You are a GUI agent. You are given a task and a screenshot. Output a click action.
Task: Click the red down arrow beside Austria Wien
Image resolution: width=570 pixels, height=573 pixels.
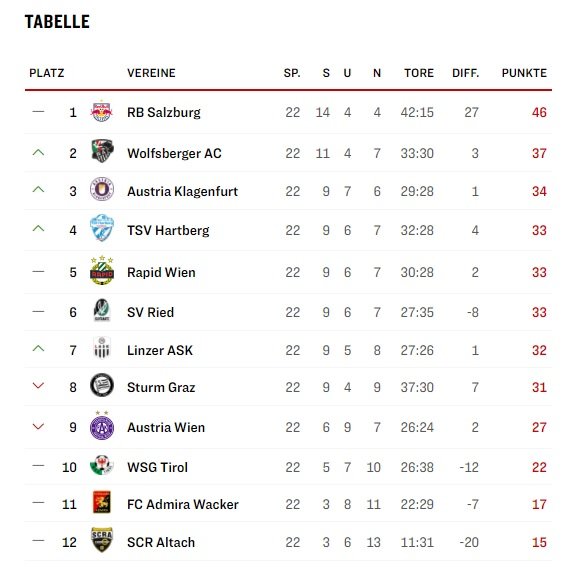pyautogui.click(x=38, y=426)
